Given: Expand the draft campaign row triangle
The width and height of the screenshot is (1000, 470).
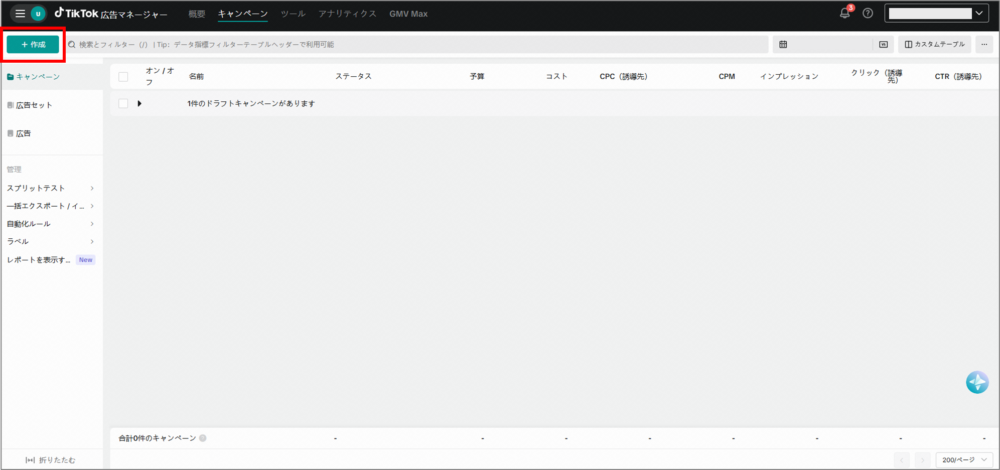Looking at the screenshot, I should click(140, 103).
